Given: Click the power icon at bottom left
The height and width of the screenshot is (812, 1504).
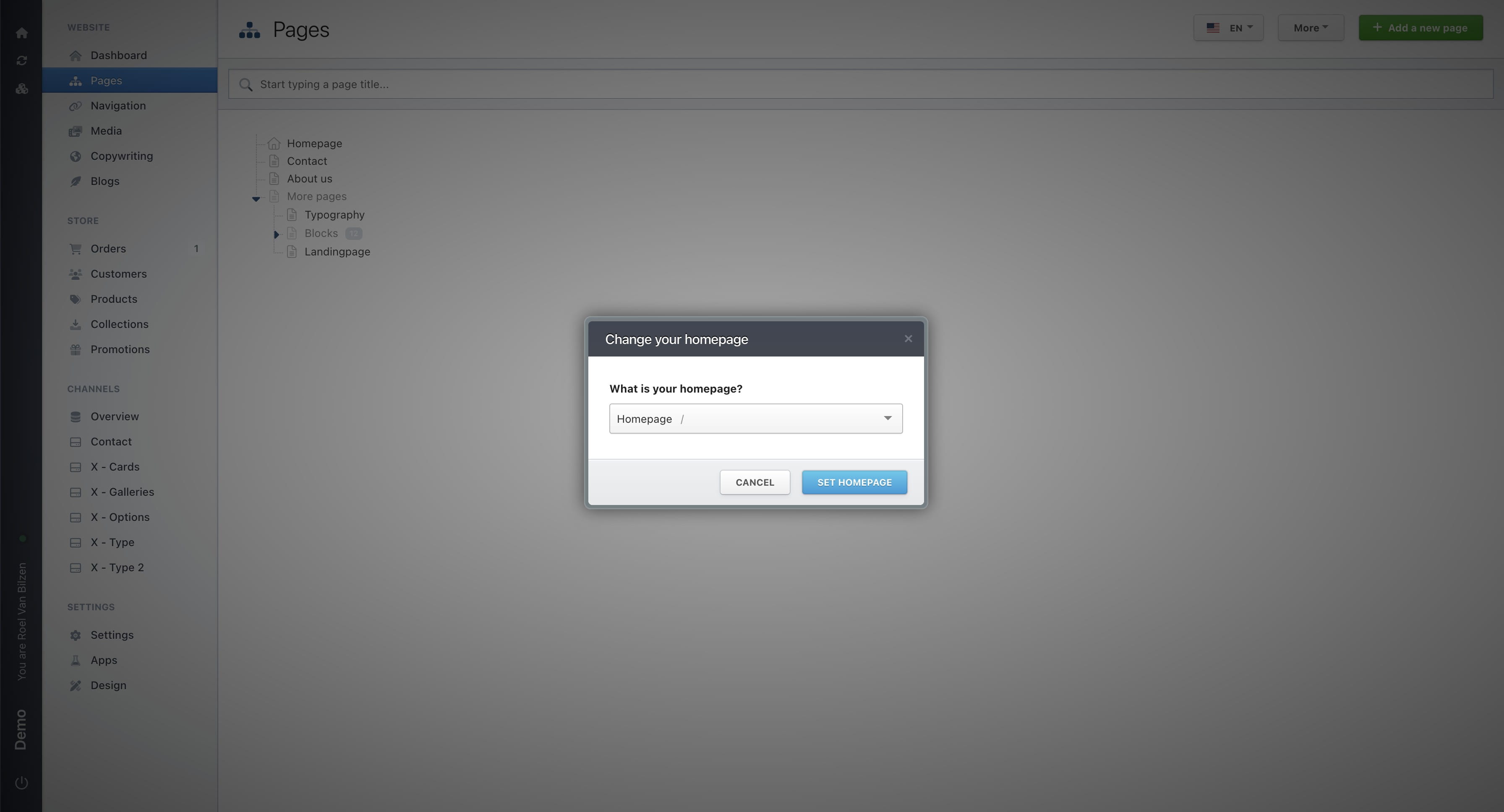Looking at the screenshot, I should [x=21, y=783].
